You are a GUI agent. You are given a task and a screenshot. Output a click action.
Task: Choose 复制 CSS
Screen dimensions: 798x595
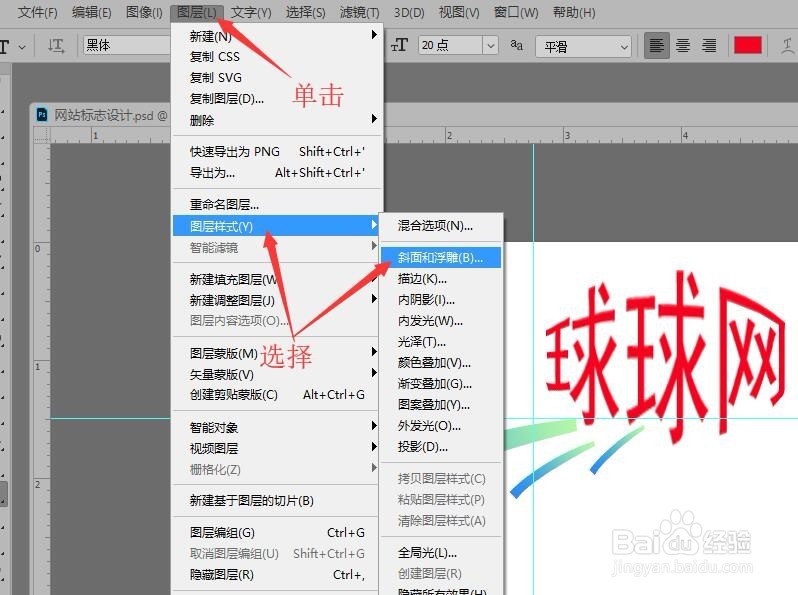(x=277, y=56)
